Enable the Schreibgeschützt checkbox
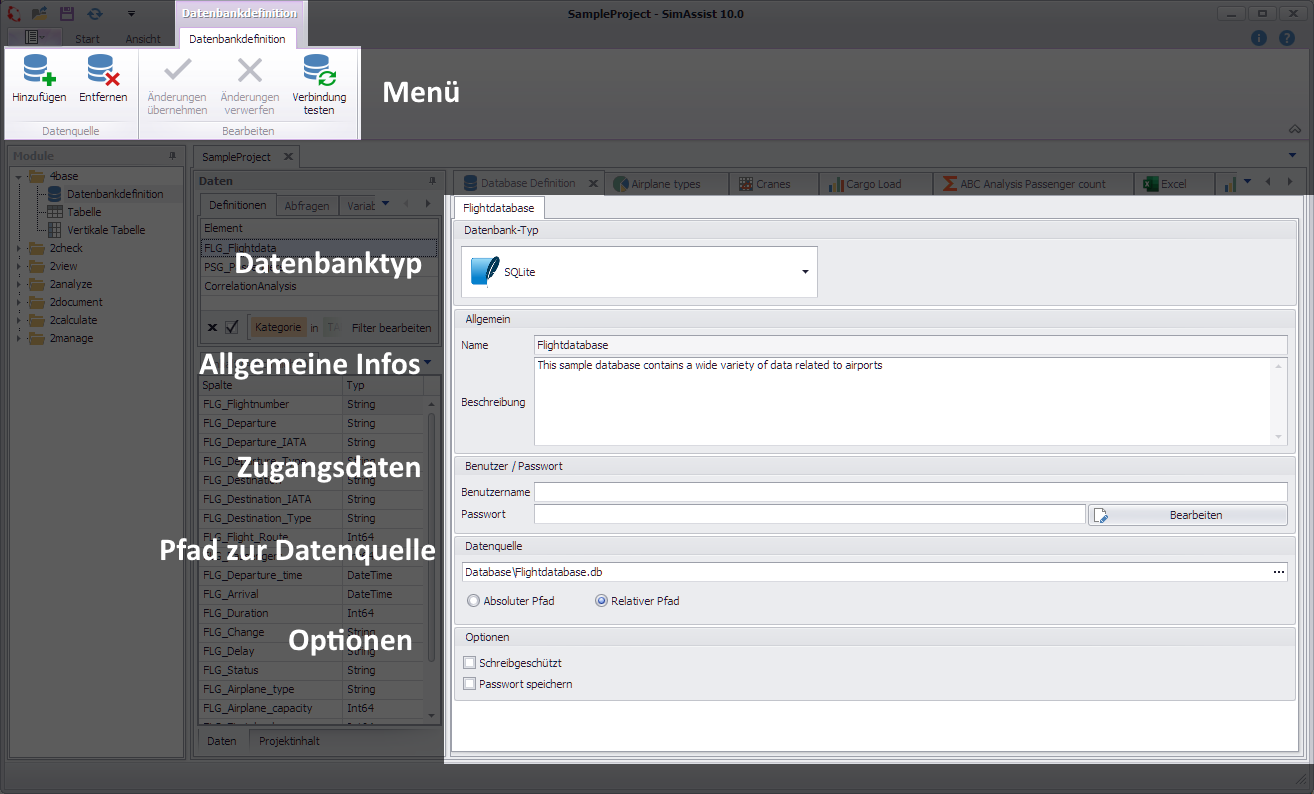Image resolution: width=1314 pixels, height=794 pixels. 470,663
